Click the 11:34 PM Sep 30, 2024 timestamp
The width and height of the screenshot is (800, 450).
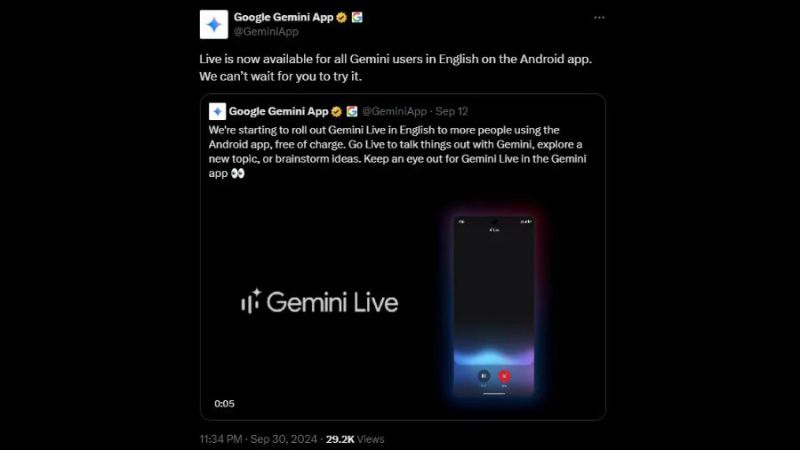(x=258, y=439)
